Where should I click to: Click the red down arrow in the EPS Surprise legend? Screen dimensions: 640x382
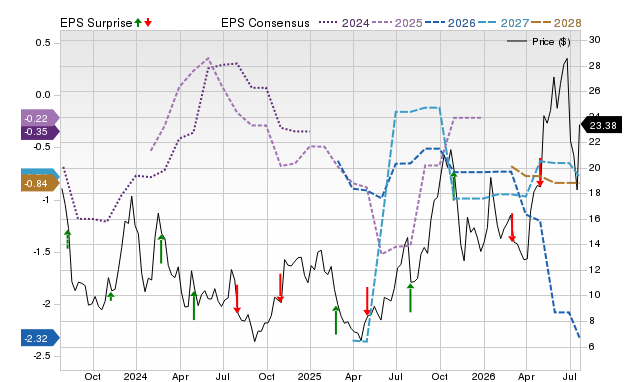[x=148, y=22]
